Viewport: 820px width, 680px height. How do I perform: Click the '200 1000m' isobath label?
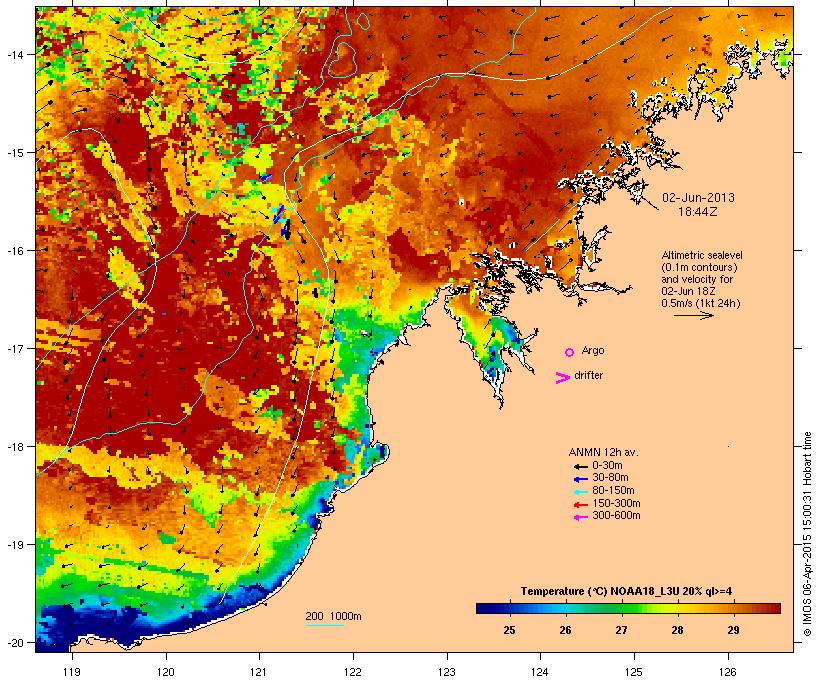click(x=333, y=616)
